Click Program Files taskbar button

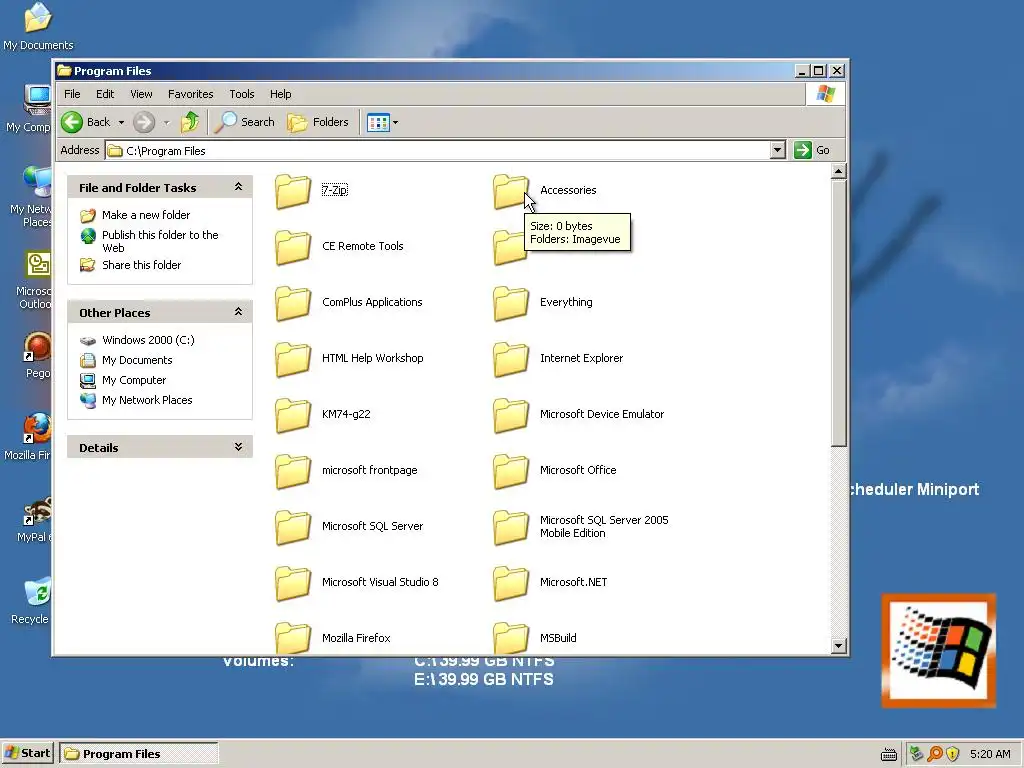pos(138,753)
